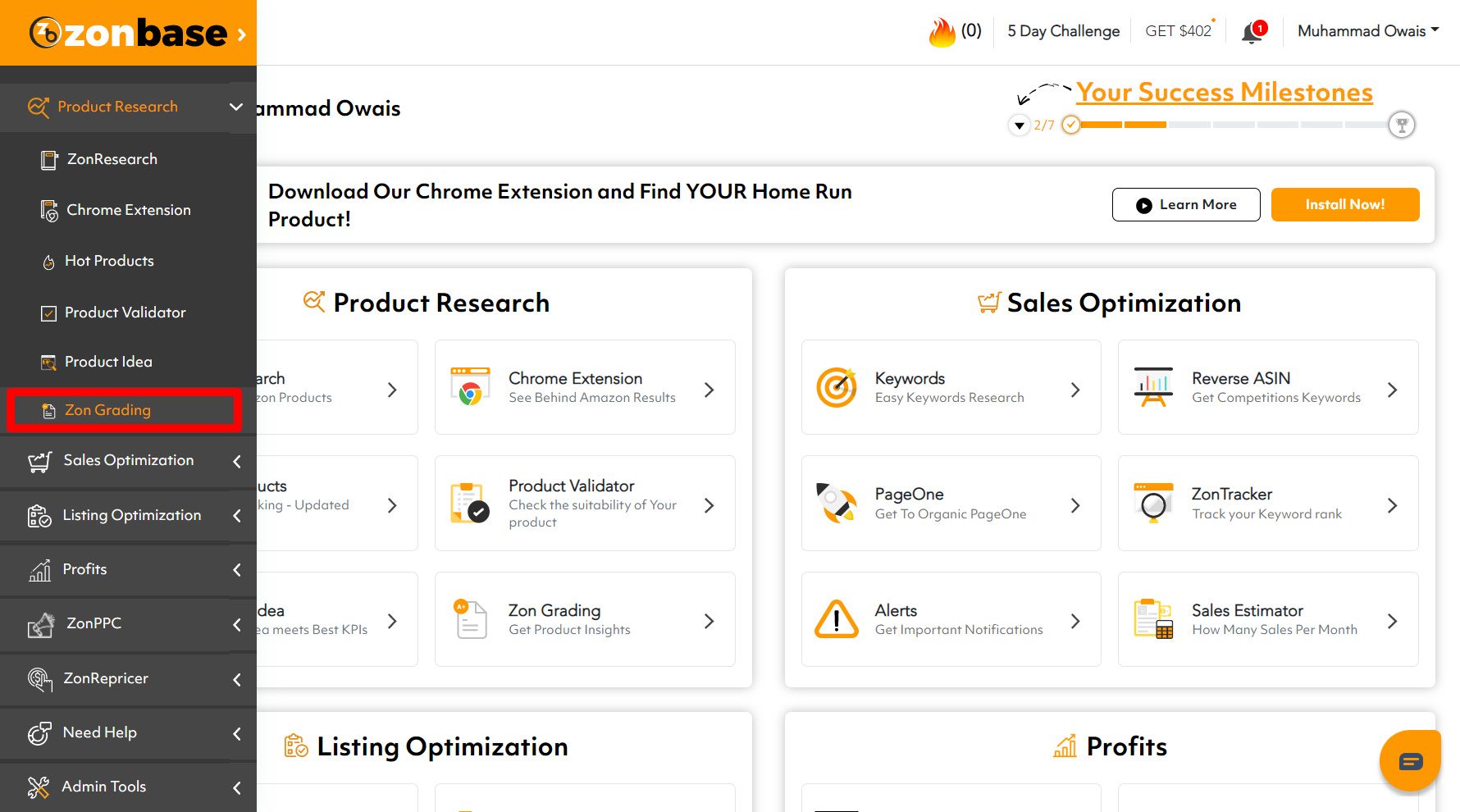Screen dimensions: 1460x812
Task: Click the ZonRepricer fingerprint icon
Action: 40,679
